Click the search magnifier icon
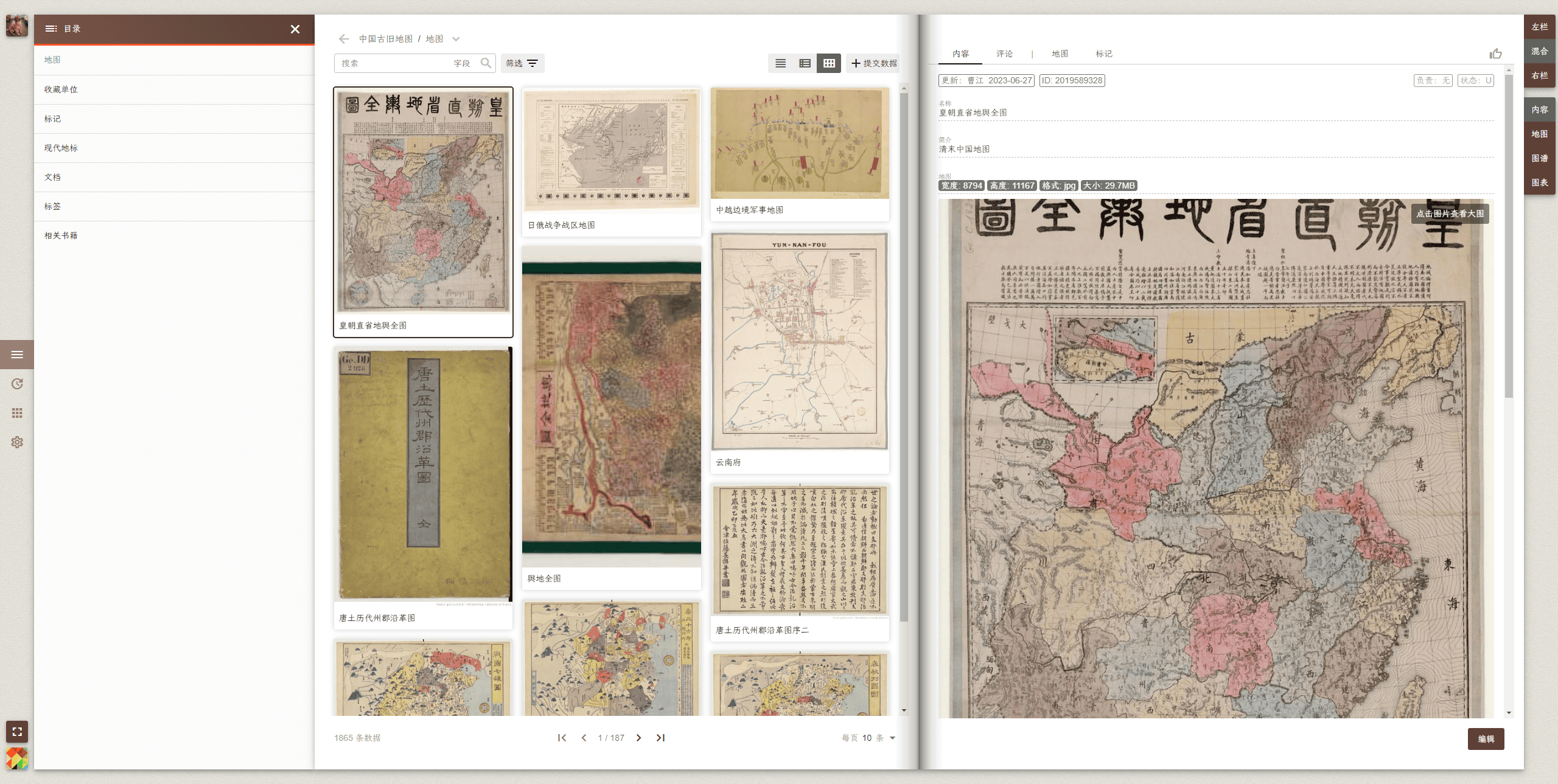This screenshot has width=1558, height=784. (485, 63)
